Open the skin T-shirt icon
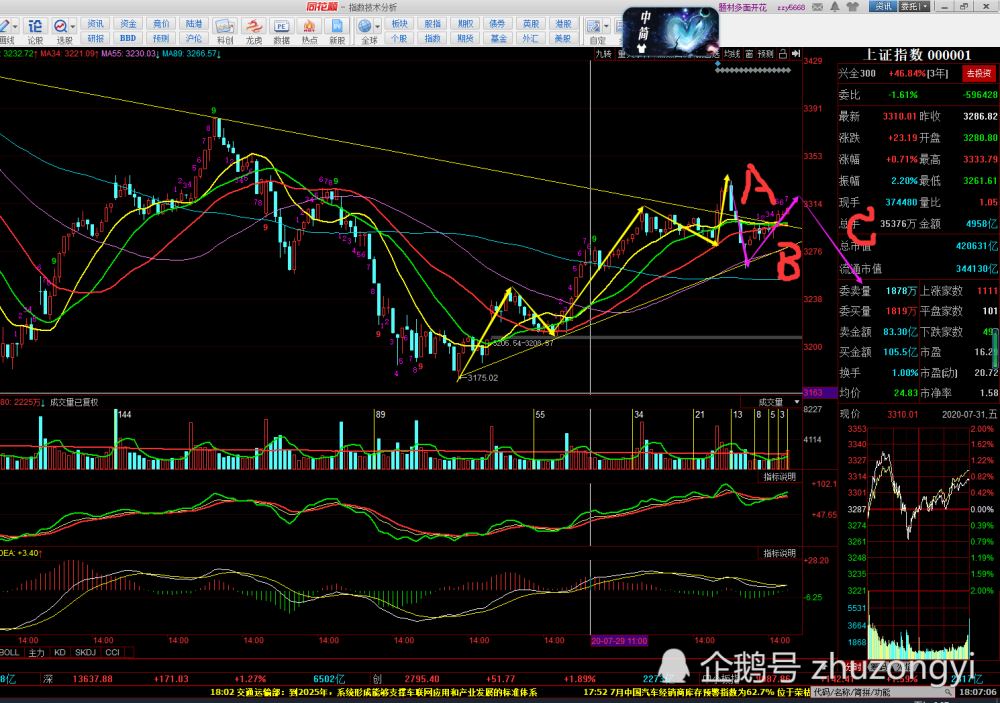Image resolution: width=1000 pixels, height=703 pixels. (x=852, y=6)
